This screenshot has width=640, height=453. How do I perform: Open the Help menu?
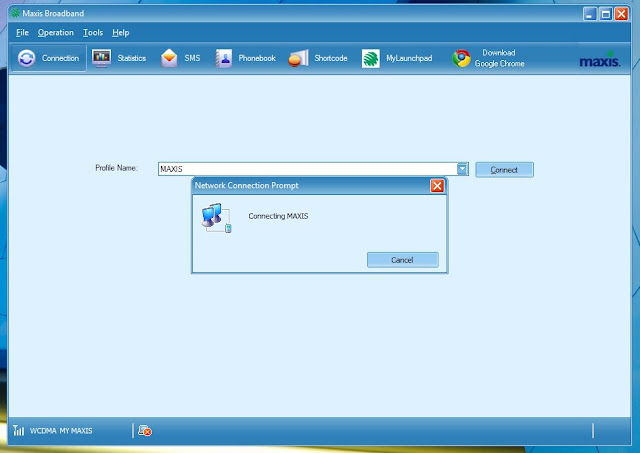[x=120, y=33]
